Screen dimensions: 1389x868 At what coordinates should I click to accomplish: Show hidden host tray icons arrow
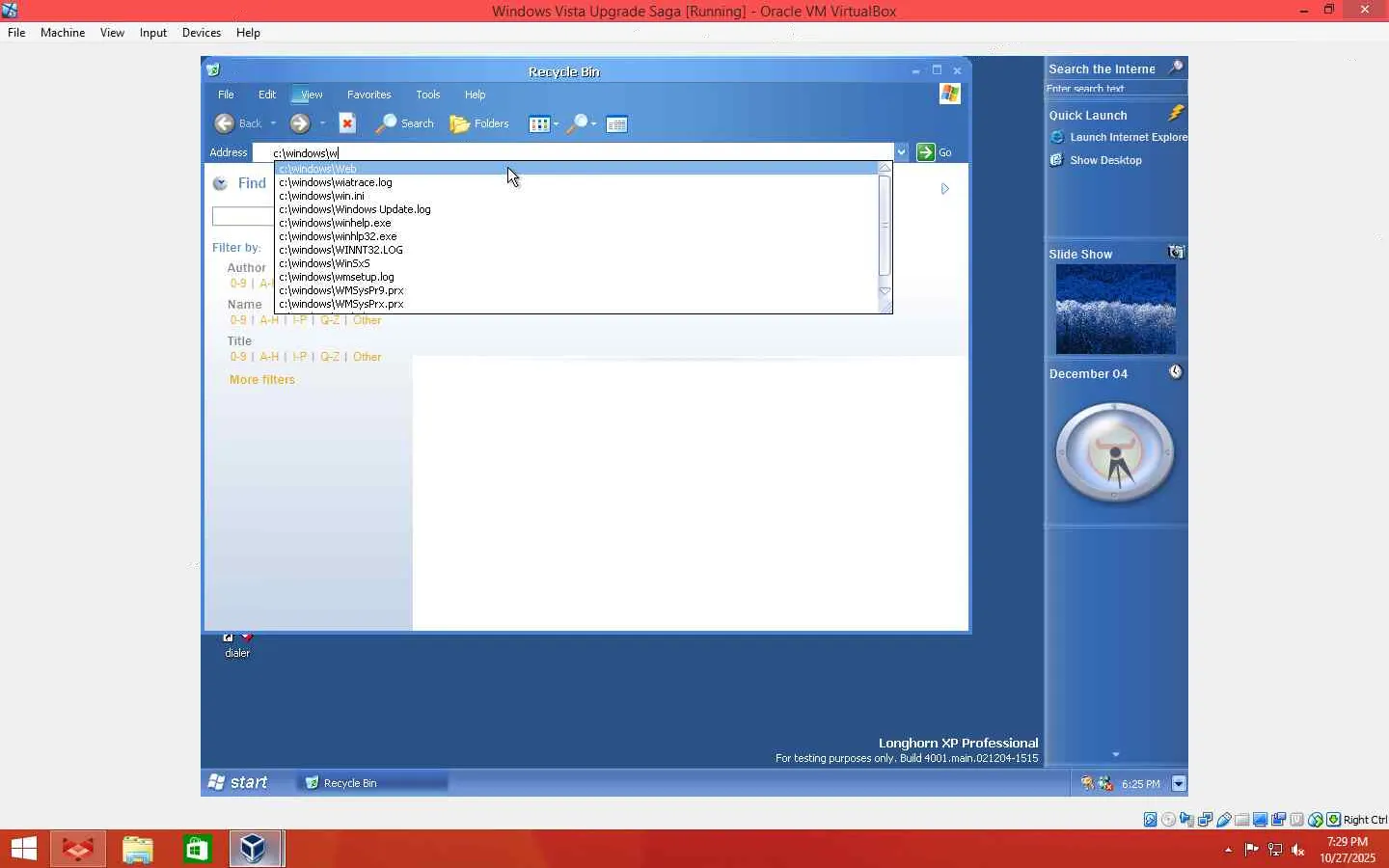pos(1228,850)
